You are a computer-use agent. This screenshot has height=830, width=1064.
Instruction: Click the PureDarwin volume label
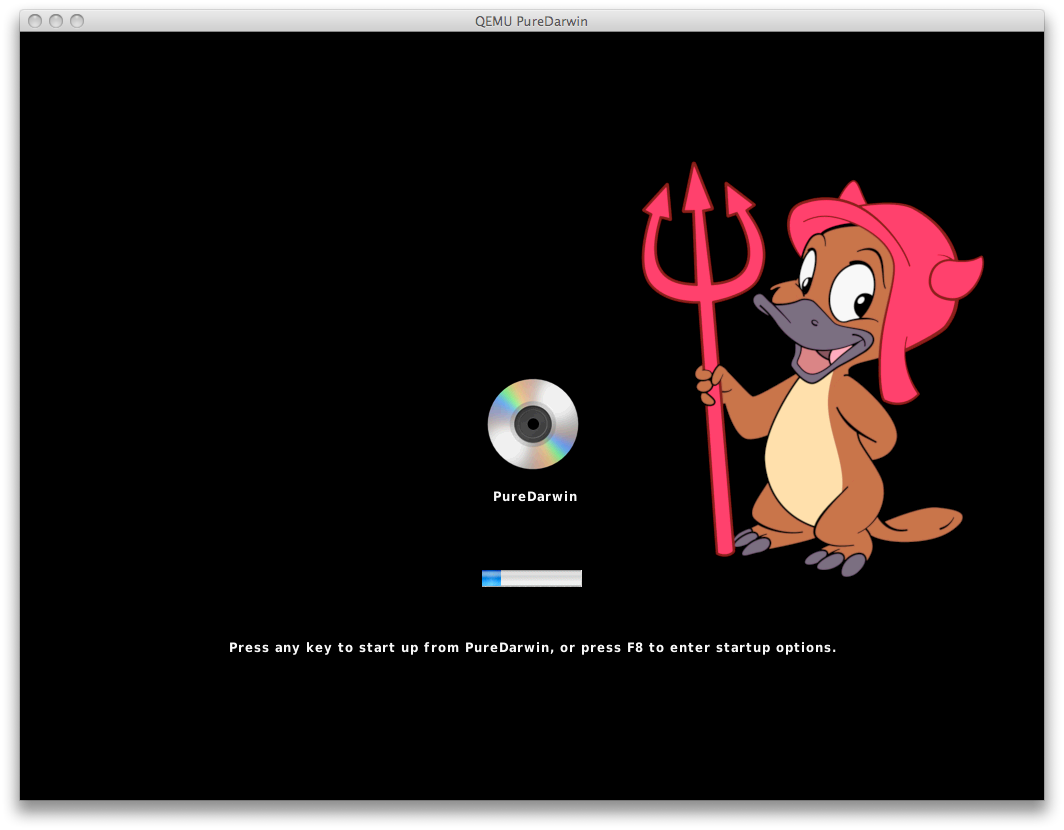tap(535, 497)
